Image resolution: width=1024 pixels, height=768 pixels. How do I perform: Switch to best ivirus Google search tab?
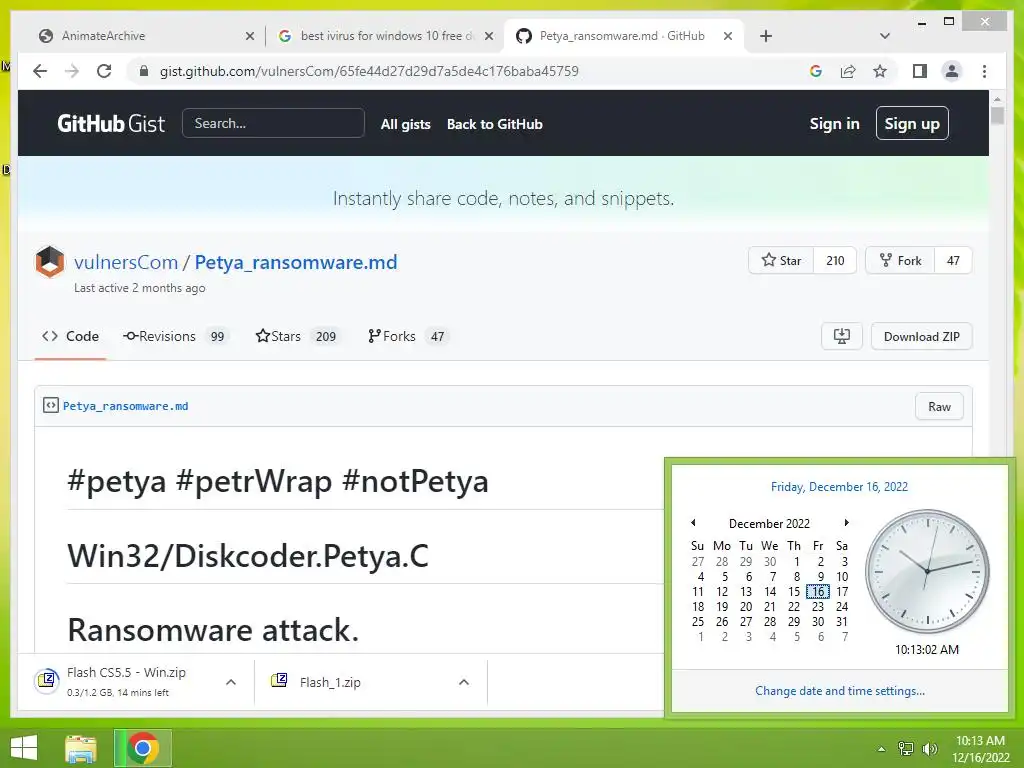[385, 36]
